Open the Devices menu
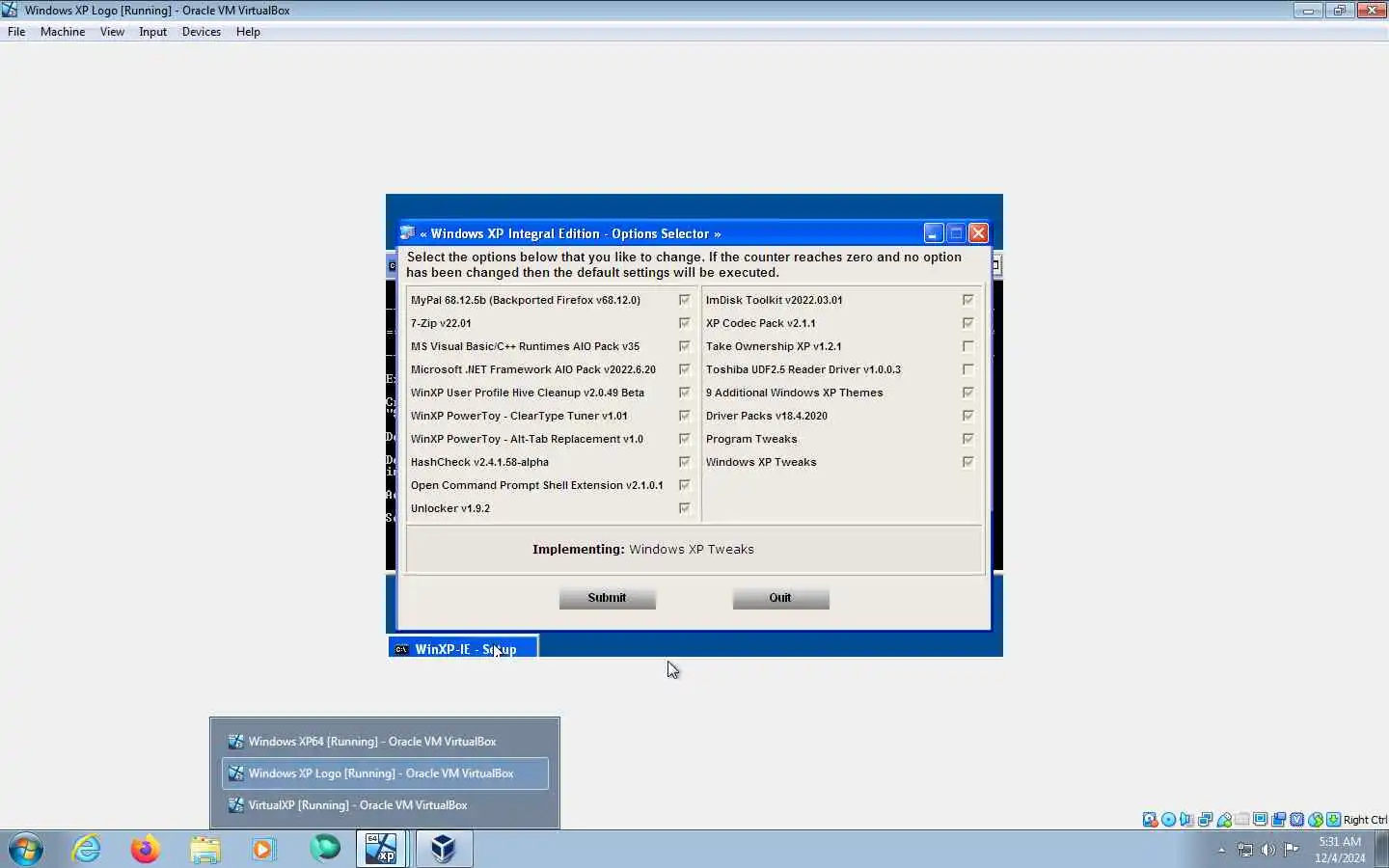Image resolution: width=1389 pixels, height=868 pixels. [x=201, y=32]
